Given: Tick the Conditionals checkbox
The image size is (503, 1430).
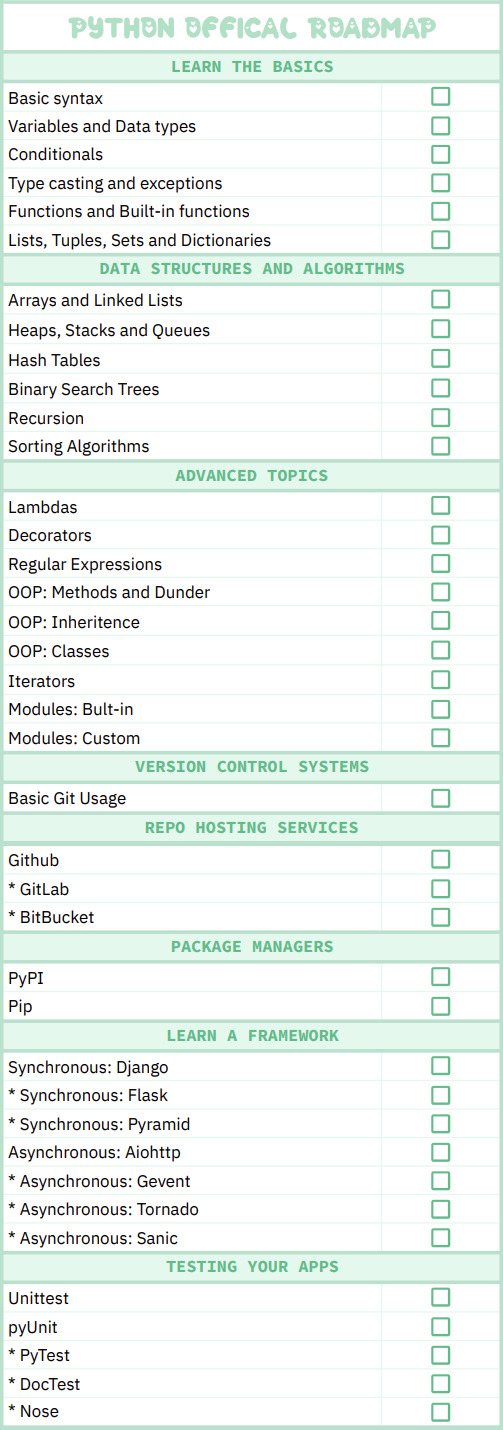Looking at the screenshot, I should (440, 154).
